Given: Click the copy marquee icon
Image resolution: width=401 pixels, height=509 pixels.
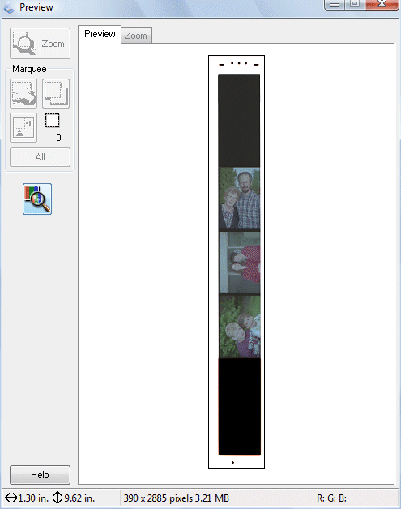Looking at the screenshot, I should click(x=56, y=94).
